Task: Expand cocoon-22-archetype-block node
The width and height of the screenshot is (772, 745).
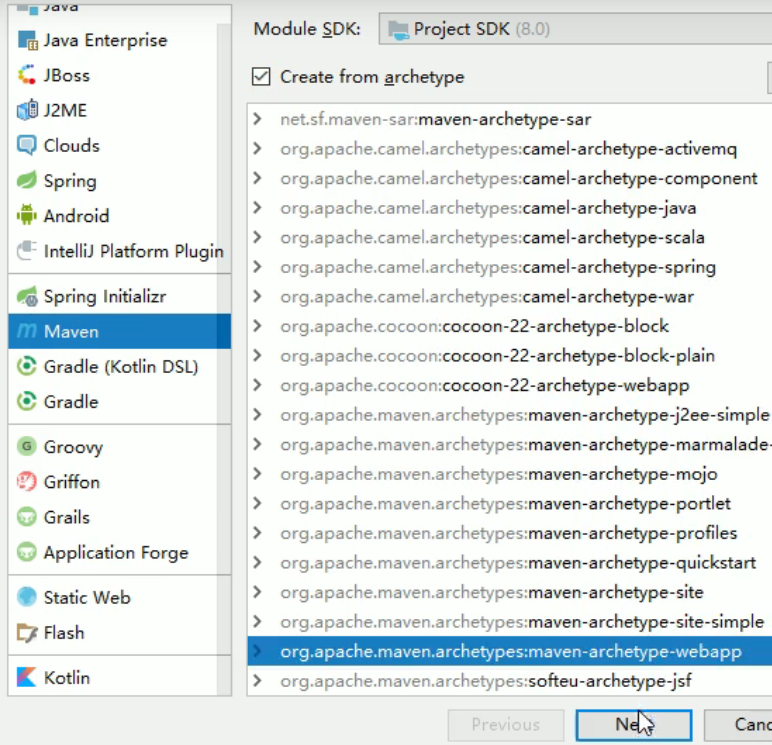Action: coord(257,326)
